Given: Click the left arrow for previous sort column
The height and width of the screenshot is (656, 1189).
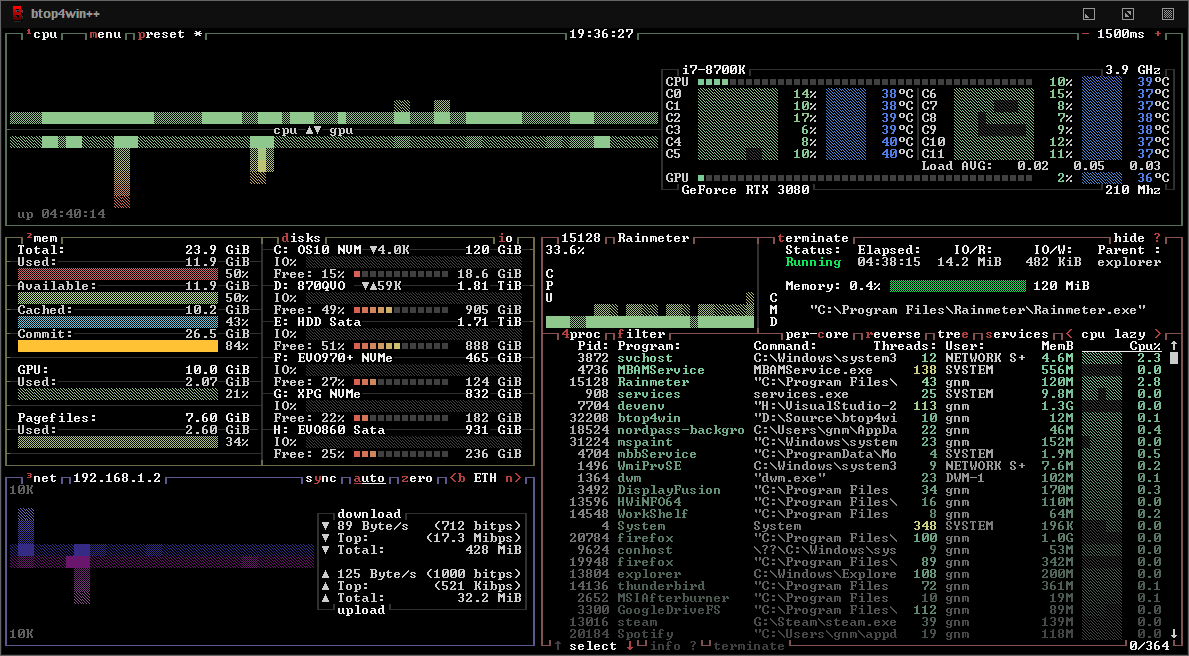Looking at the screenshot, I should 1068,334.
